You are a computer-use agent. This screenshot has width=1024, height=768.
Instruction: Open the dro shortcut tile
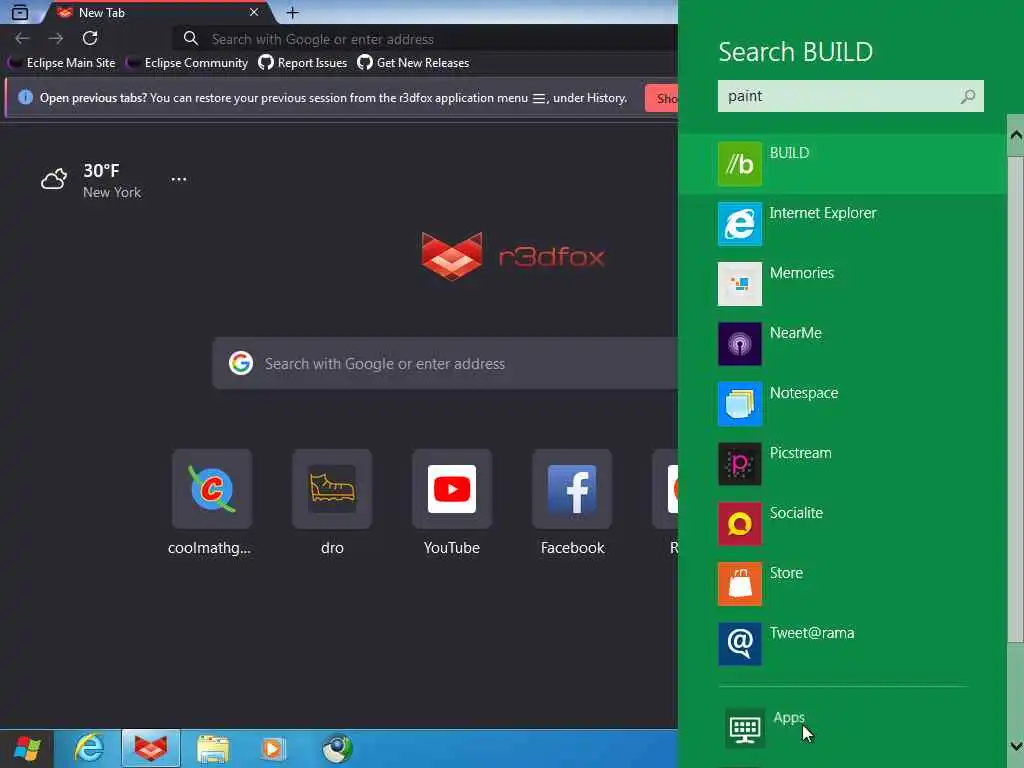pos(332,502)
